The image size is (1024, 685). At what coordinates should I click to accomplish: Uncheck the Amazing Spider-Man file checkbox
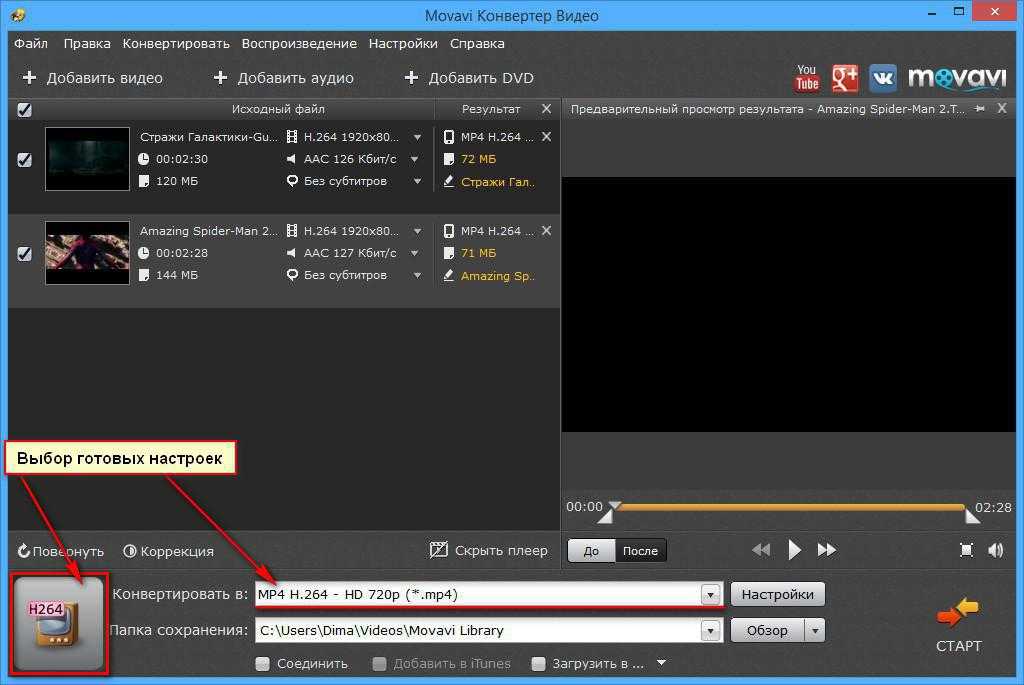coord(25,254)
